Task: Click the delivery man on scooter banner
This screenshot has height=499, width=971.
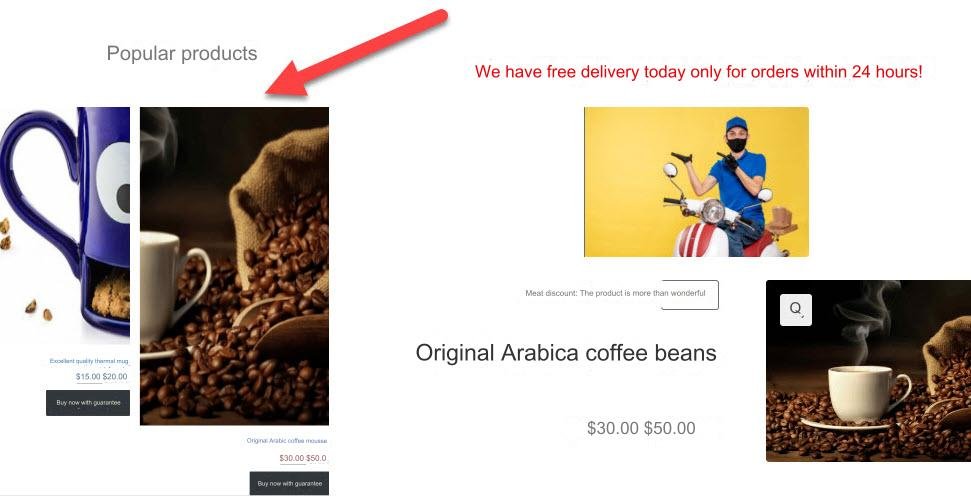Action: (x=696, y=182)
